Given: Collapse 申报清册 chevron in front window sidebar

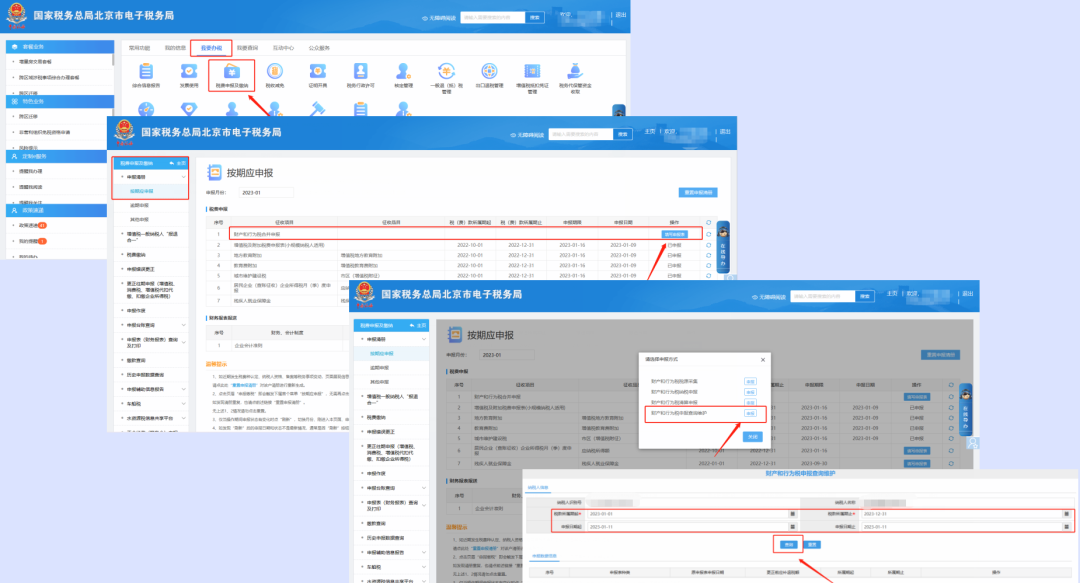Looking at the screenshot, I should [424, 339].
